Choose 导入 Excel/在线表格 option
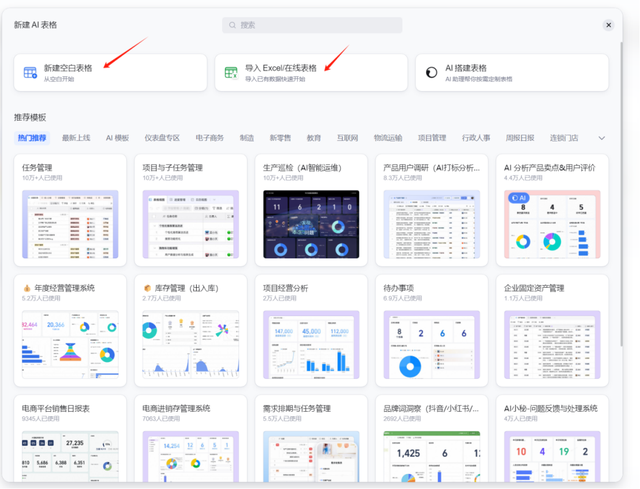Image resolution: width=640 pixels, height=489 pixels. coord(311,73)
